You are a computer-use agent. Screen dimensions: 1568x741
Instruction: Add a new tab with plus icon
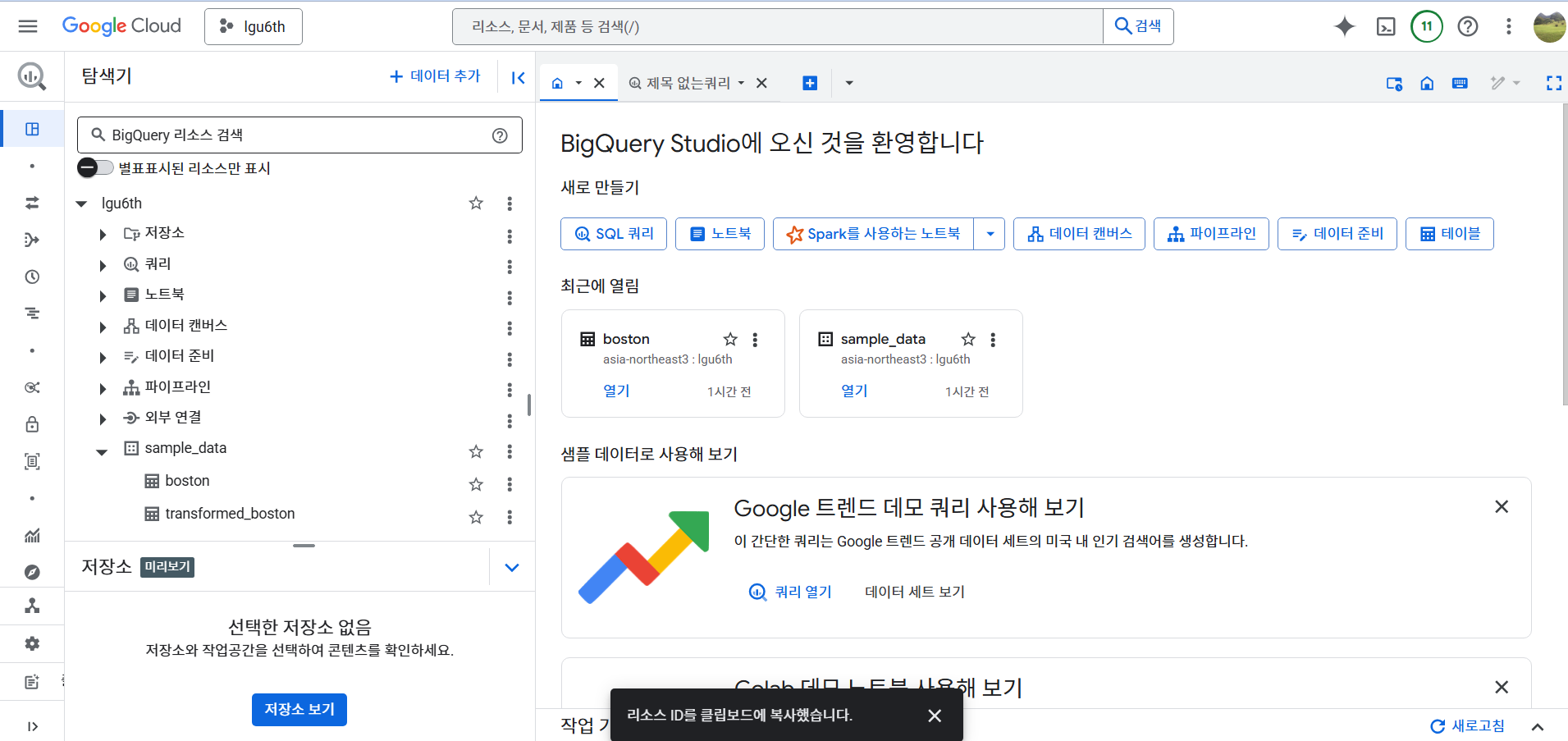coord(810,83)
